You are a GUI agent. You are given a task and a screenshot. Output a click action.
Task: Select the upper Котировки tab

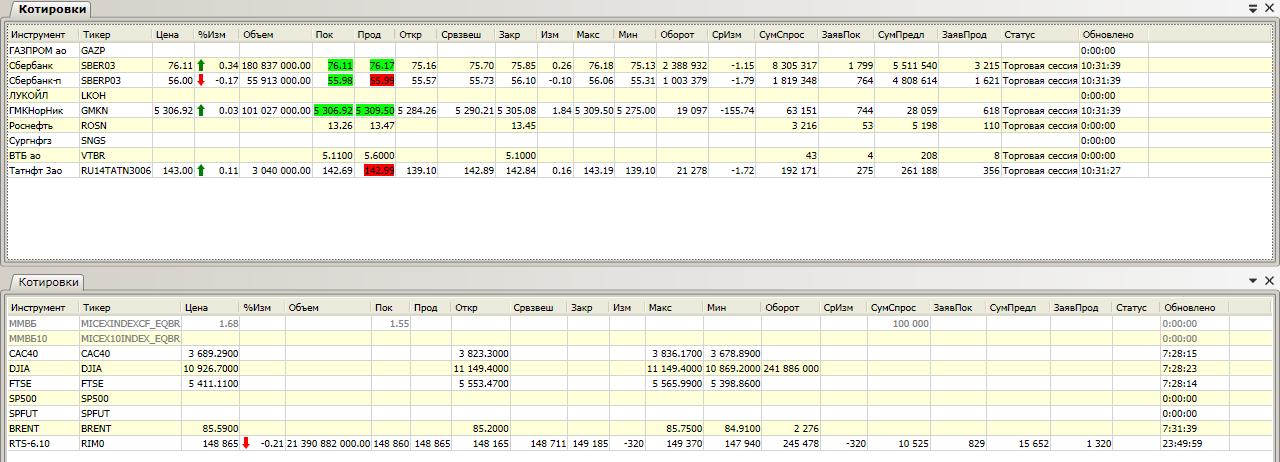click(x=52, y=9)
